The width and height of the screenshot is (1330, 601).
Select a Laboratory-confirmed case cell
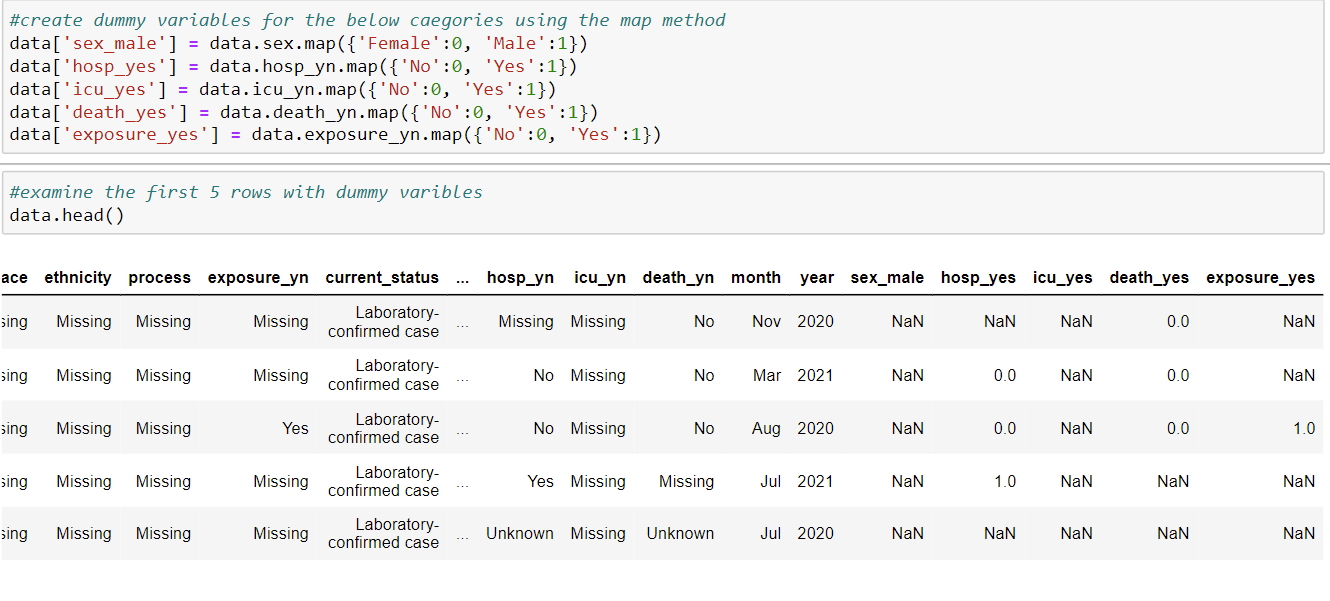(x=383, y=321)
